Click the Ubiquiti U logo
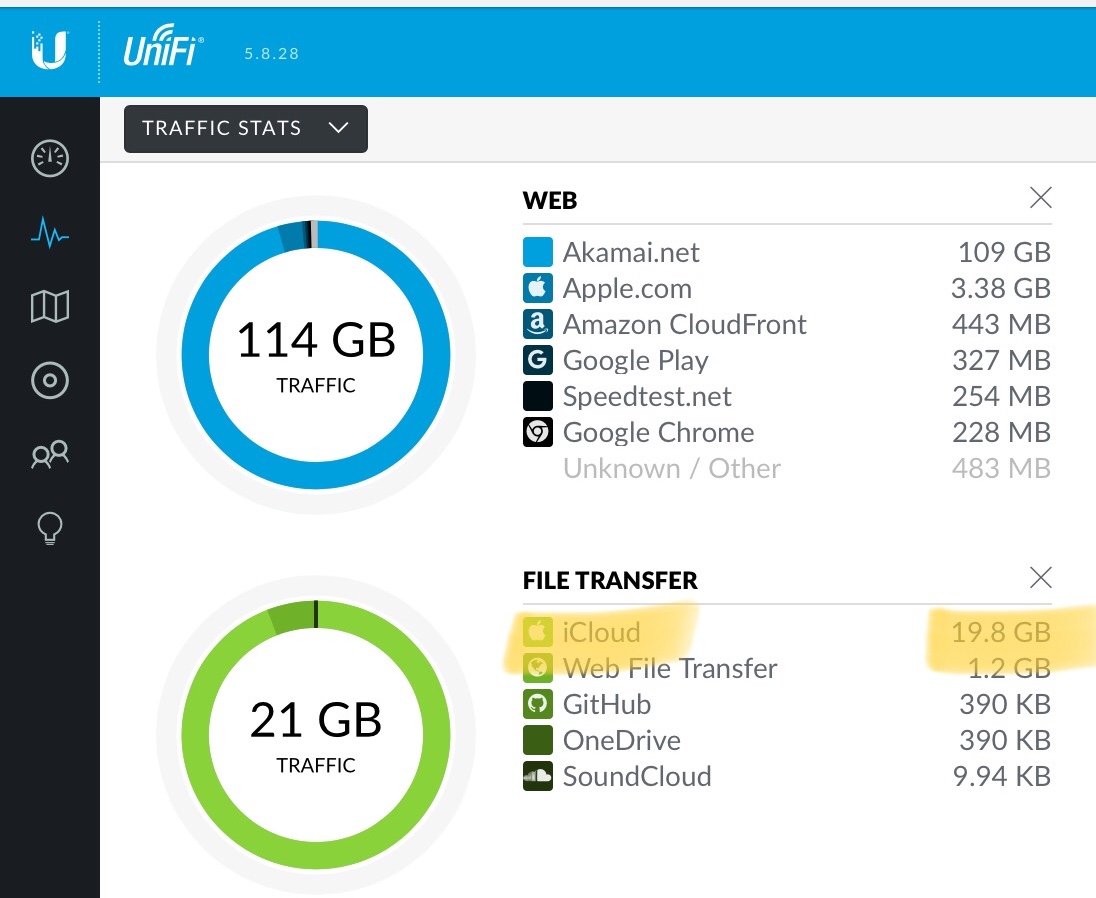Image resolution: width=1096 pixels, height=898 pixels. coord(49,50)
